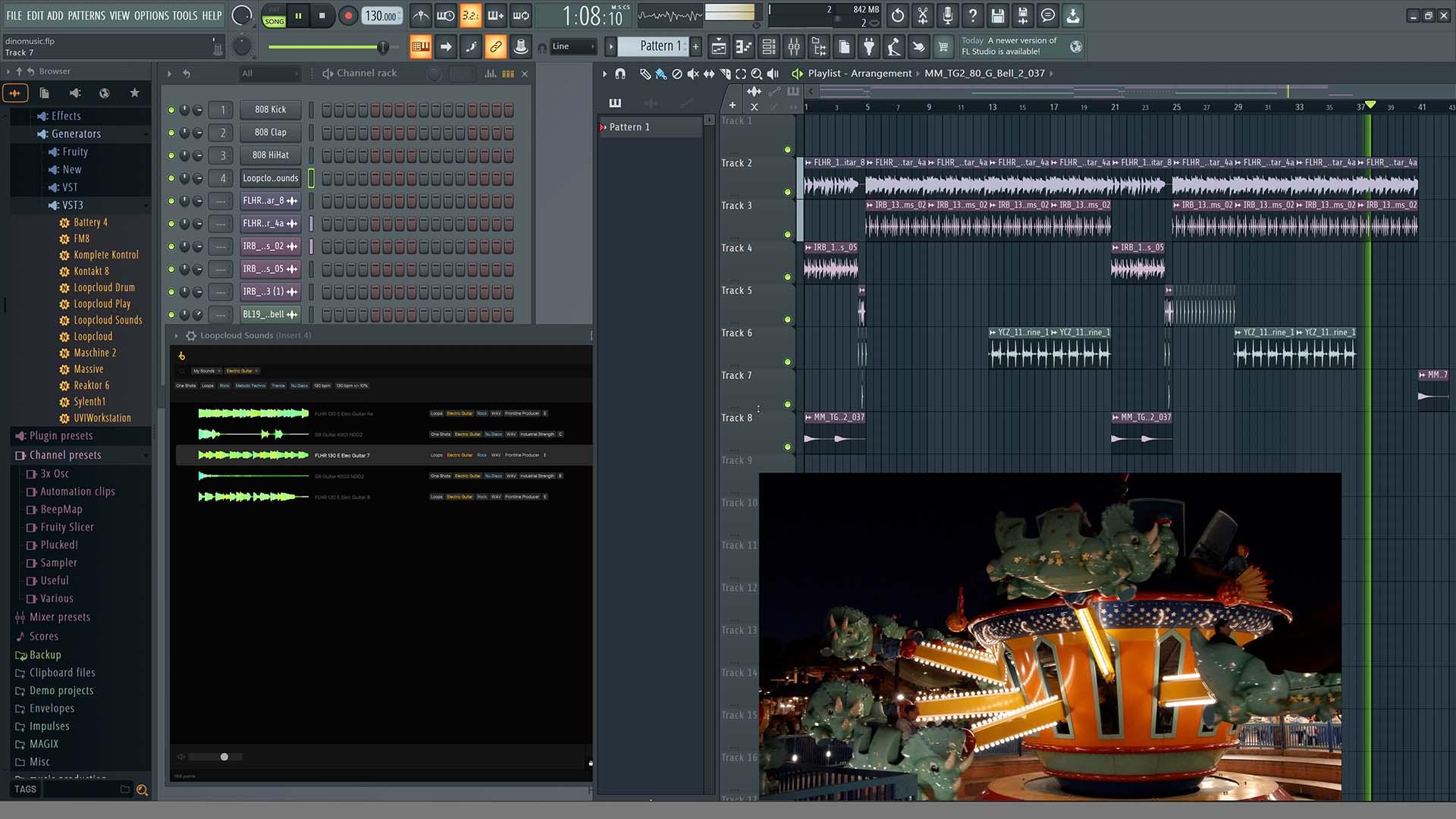Click the question mark help icon
The image size is (1456, 819).
pyautogui.click(x=973, y=15)
